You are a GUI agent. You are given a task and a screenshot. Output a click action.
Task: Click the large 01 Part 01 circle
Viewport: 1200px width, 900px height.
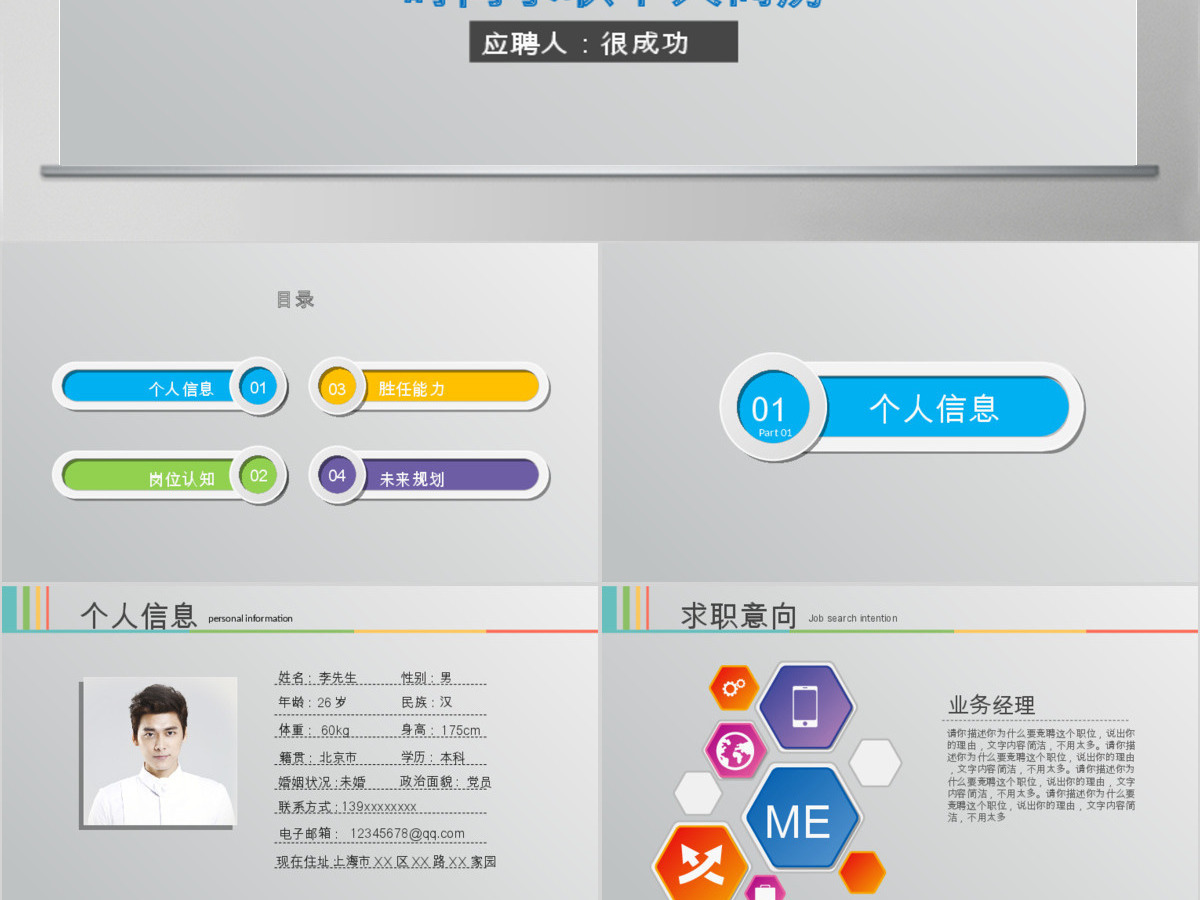pyautogui.click(x=773, y=408)
